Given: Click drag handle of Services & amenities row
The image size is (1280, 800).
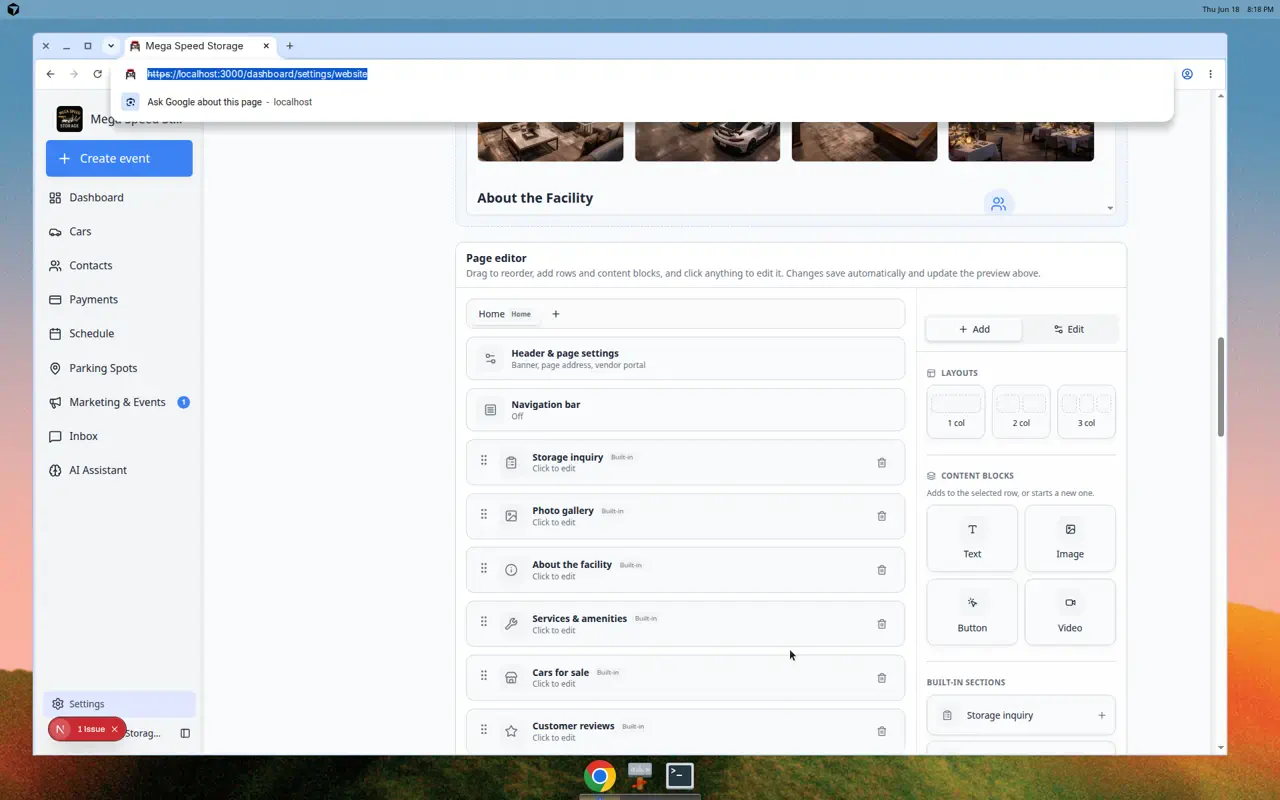Looking at the screenshot, I should coord(484,622).
